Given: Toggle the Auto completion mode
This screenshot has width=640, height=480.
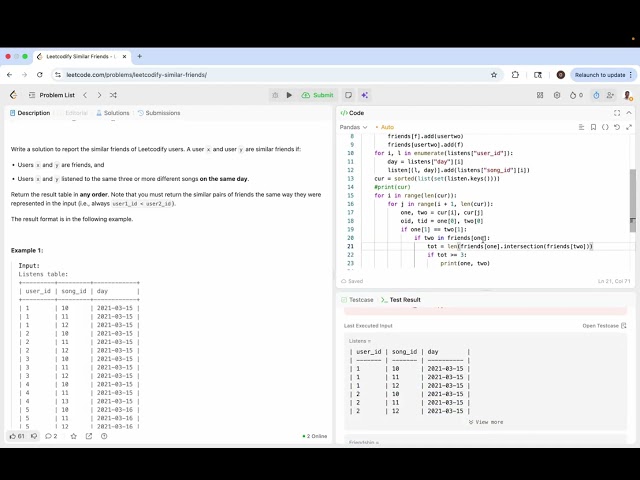Looking at the screenshot, I should [x=384, y=127].
